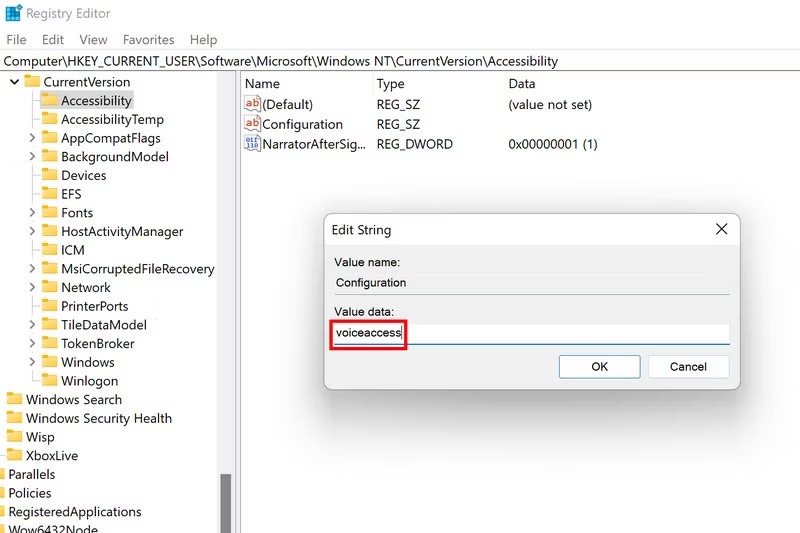Click the 0x00000001 (1) data cell

(553, 144)
